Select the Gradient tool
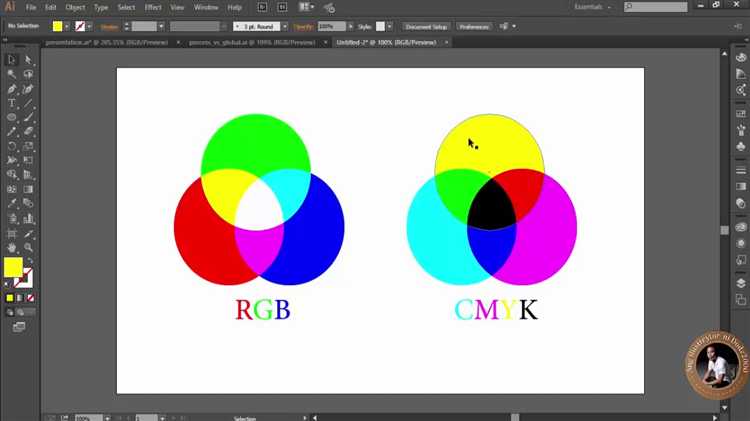Image resolution: width=750 pixels, height=421 pixels. (x=28, y=189)
